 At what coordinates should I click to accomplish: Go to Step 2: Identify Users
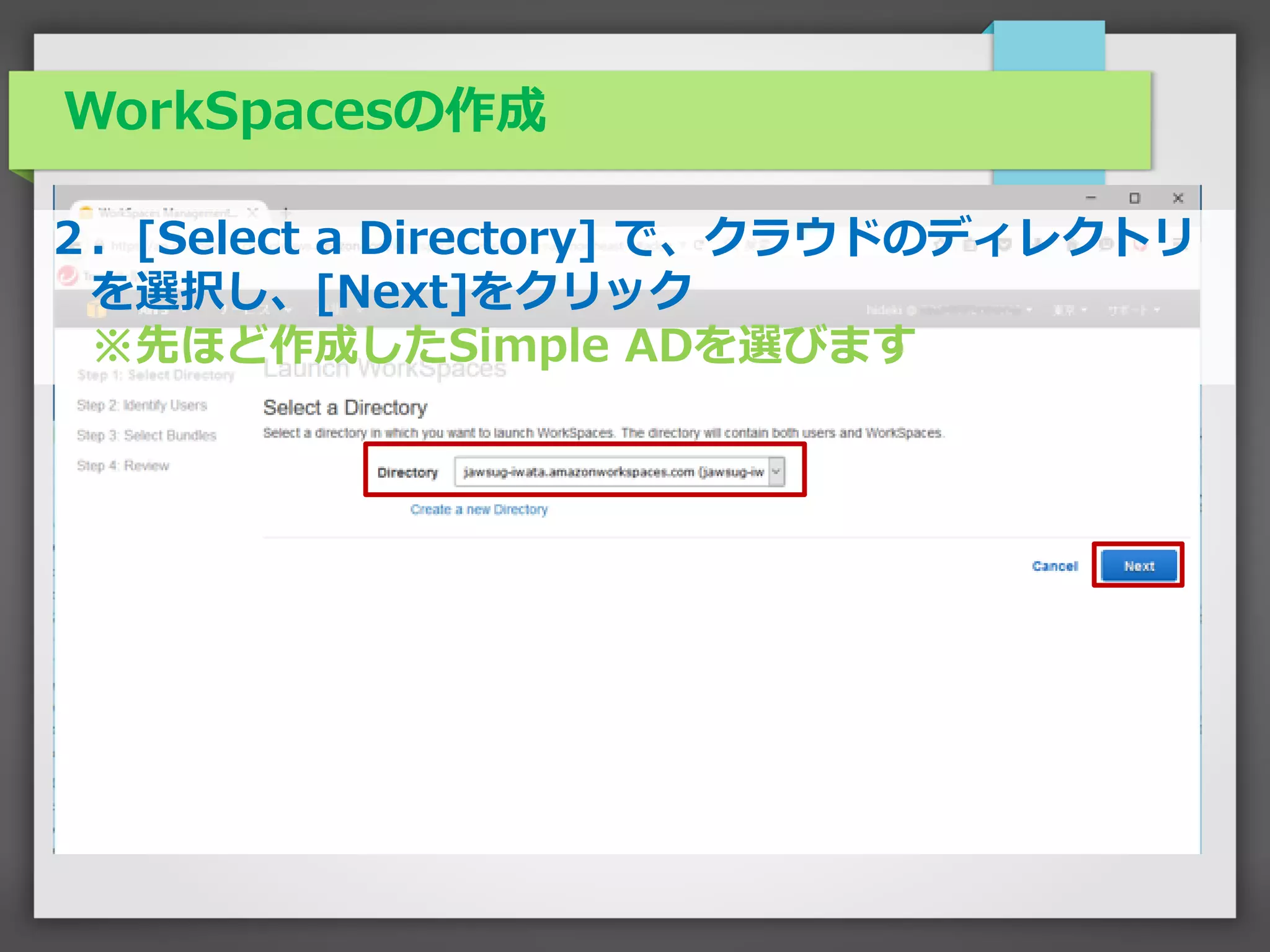142,405
